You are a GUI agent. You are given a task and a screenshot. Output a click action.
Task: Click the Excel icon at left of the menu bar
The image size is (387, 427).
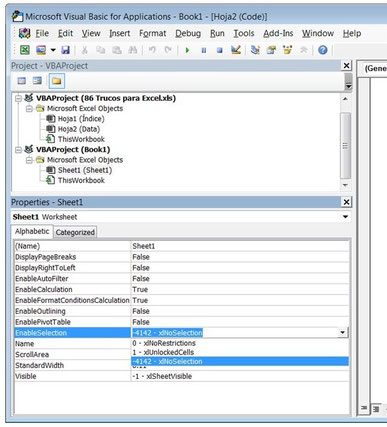click(x=25, y=33)
